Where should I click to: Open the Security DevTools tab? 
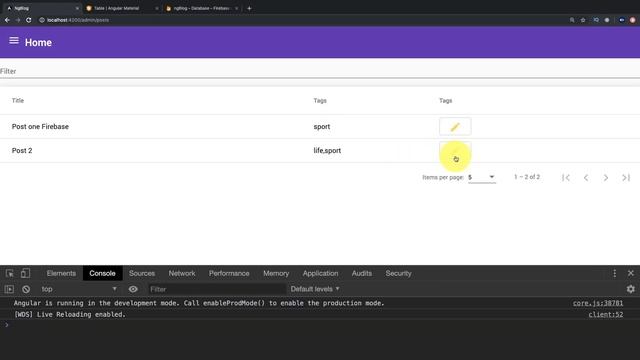coord(398,273)
